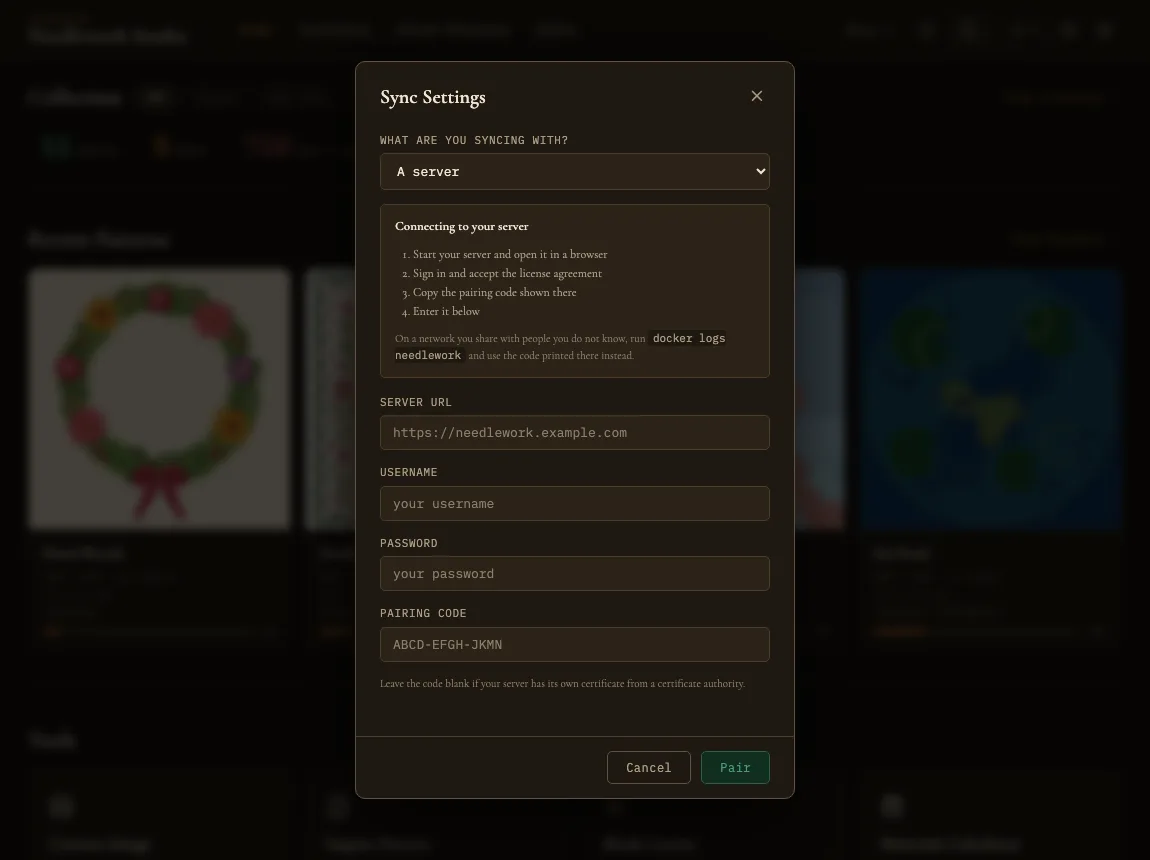Click step 'Sign in and accept the license agreement'
The width and height of the screenshot is (1150, 860).
click(x=507, y=273)
